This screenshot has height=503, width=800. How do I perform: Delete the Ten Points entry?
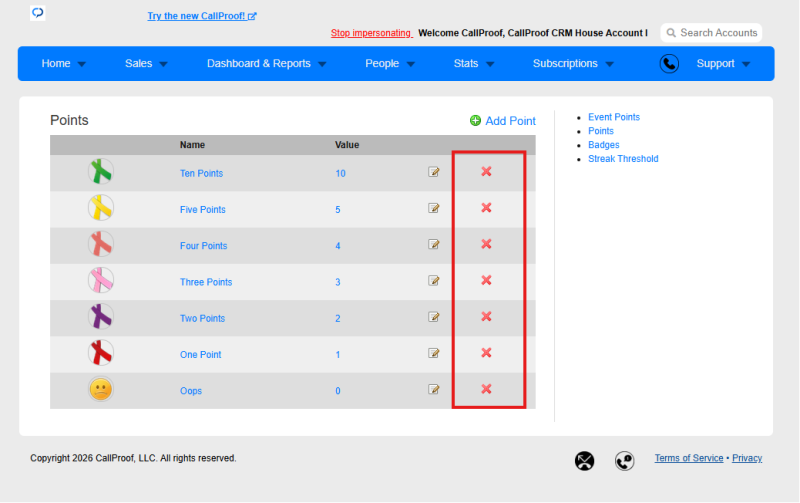[486, 171]
